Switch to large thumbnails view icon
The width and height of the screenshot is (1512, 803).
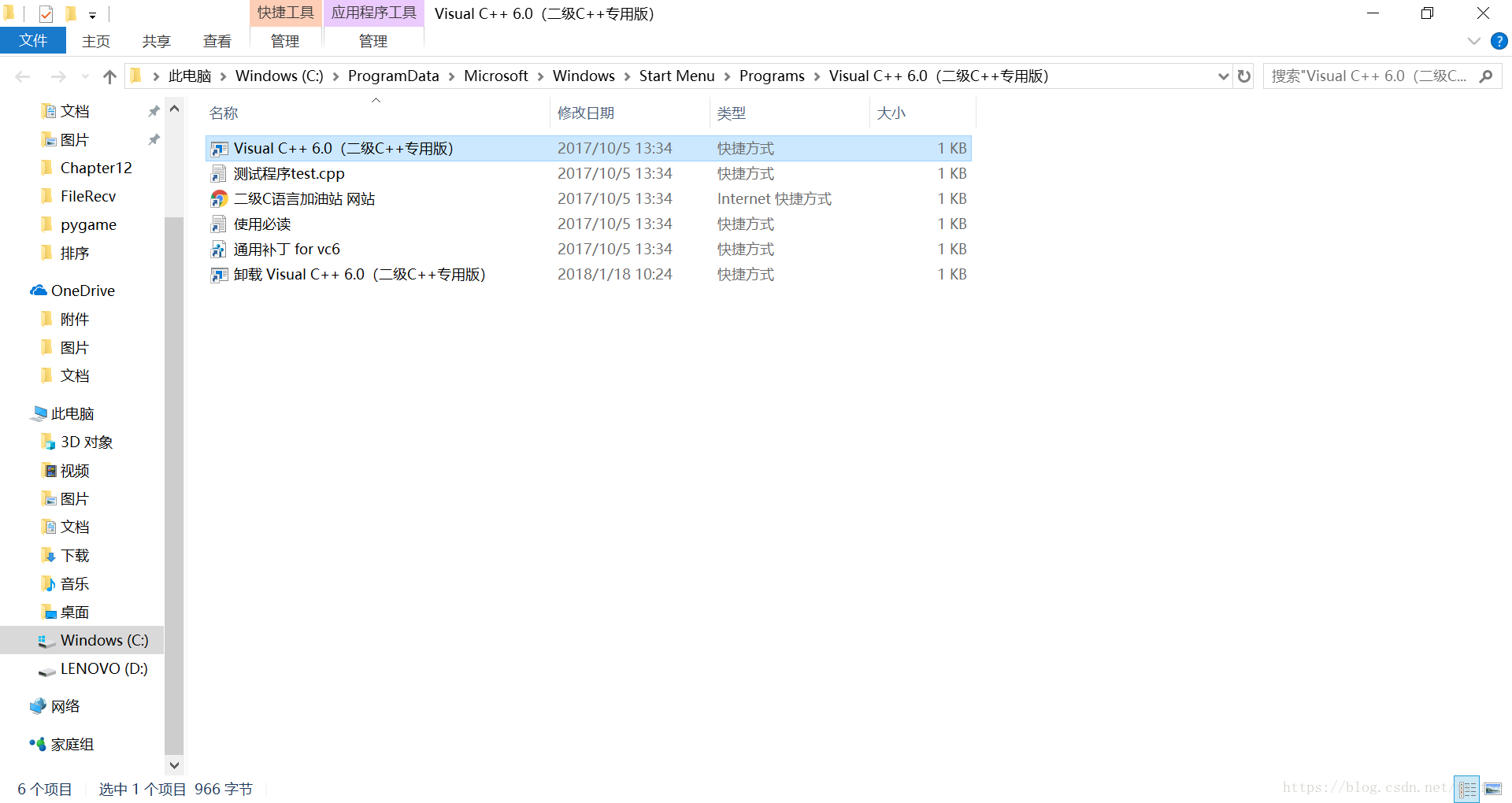(1493, 789)
